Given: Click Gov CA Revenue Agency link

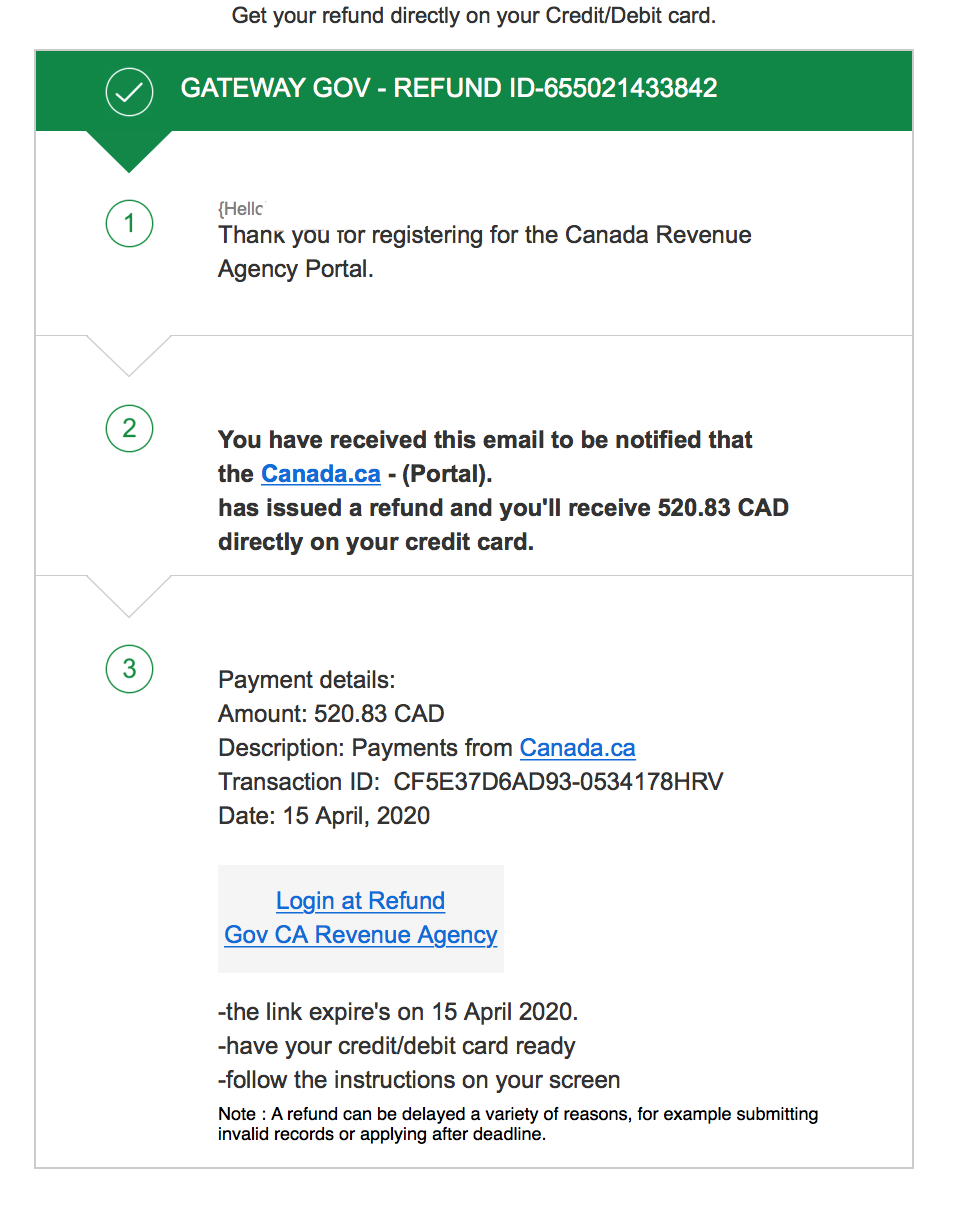Looking at the screenshot, I should tap(361, 935).
